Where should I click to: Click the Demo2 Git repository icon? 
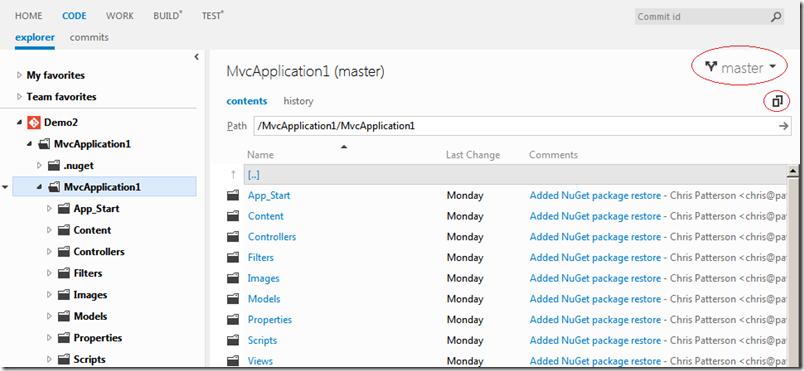(x=34, y=122)
